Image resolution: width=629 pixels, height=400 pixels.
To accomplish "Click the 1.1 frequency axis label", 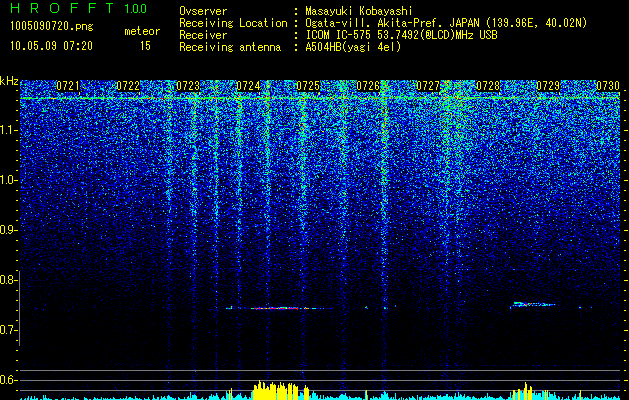I will [x=9, y=130].
